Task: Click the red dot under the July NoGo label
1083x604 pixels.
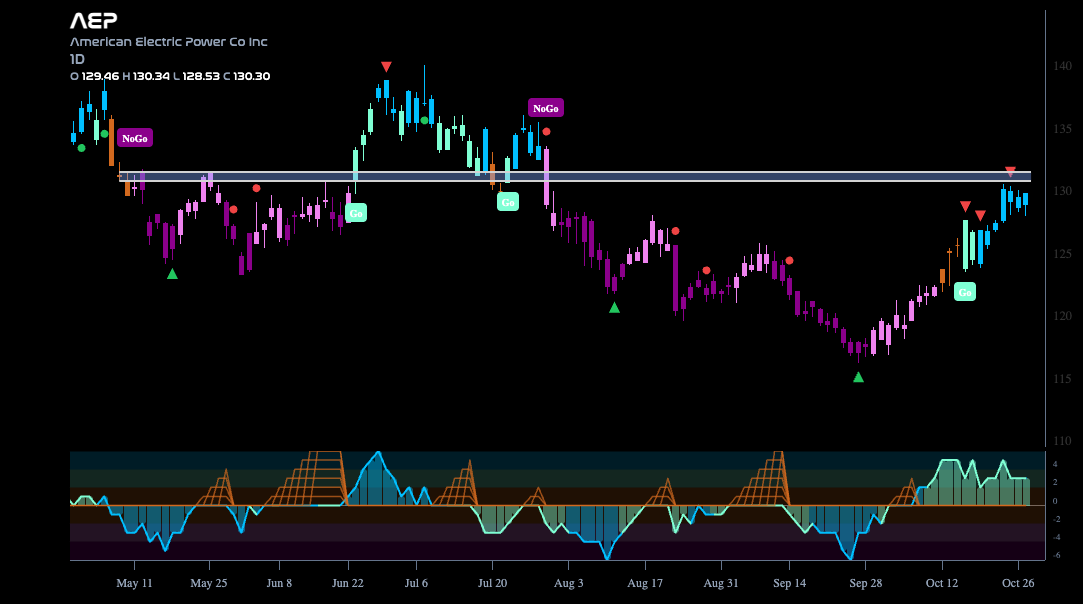Action: (546, 131)
